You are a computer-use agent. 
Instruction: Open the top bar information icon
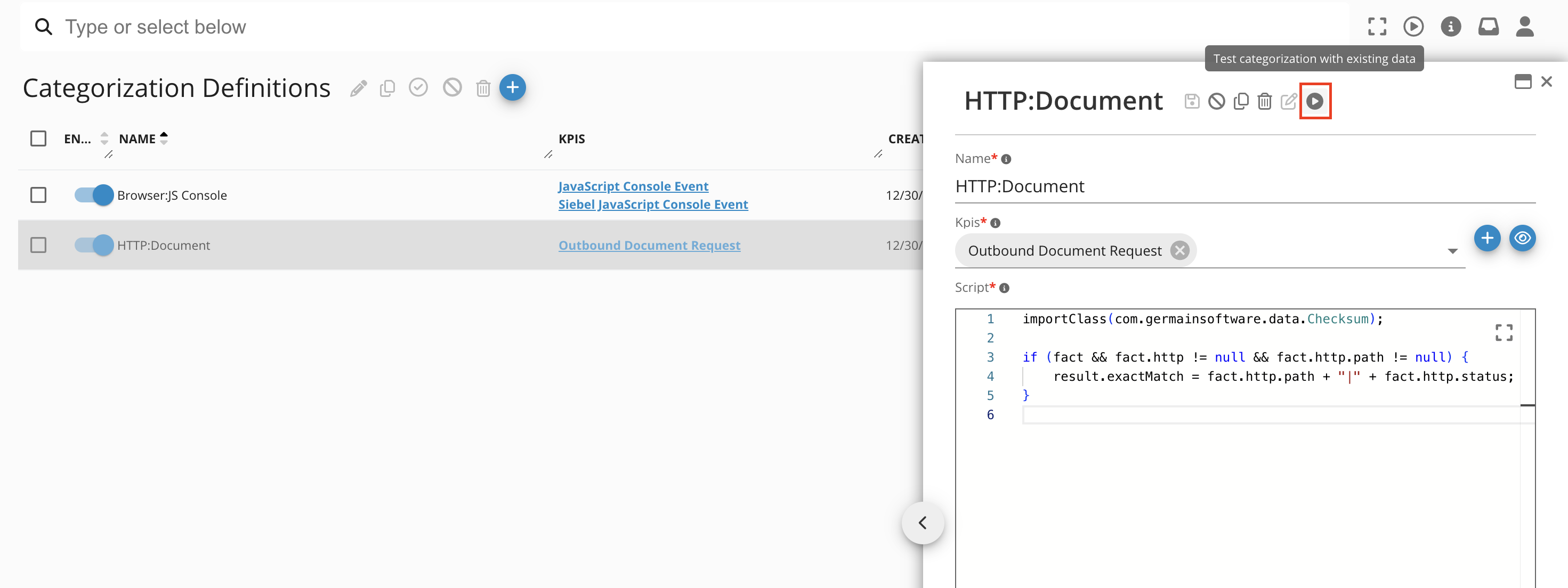(1451, 27)
